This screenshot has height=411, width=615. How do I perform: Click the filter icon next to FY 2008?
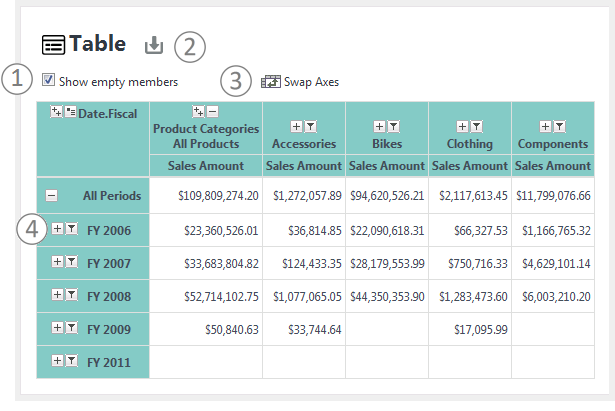(x=71, y=294)
